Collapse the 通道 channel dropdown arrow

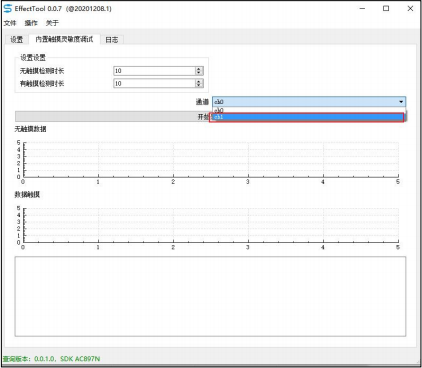click(x=401, y=102)
